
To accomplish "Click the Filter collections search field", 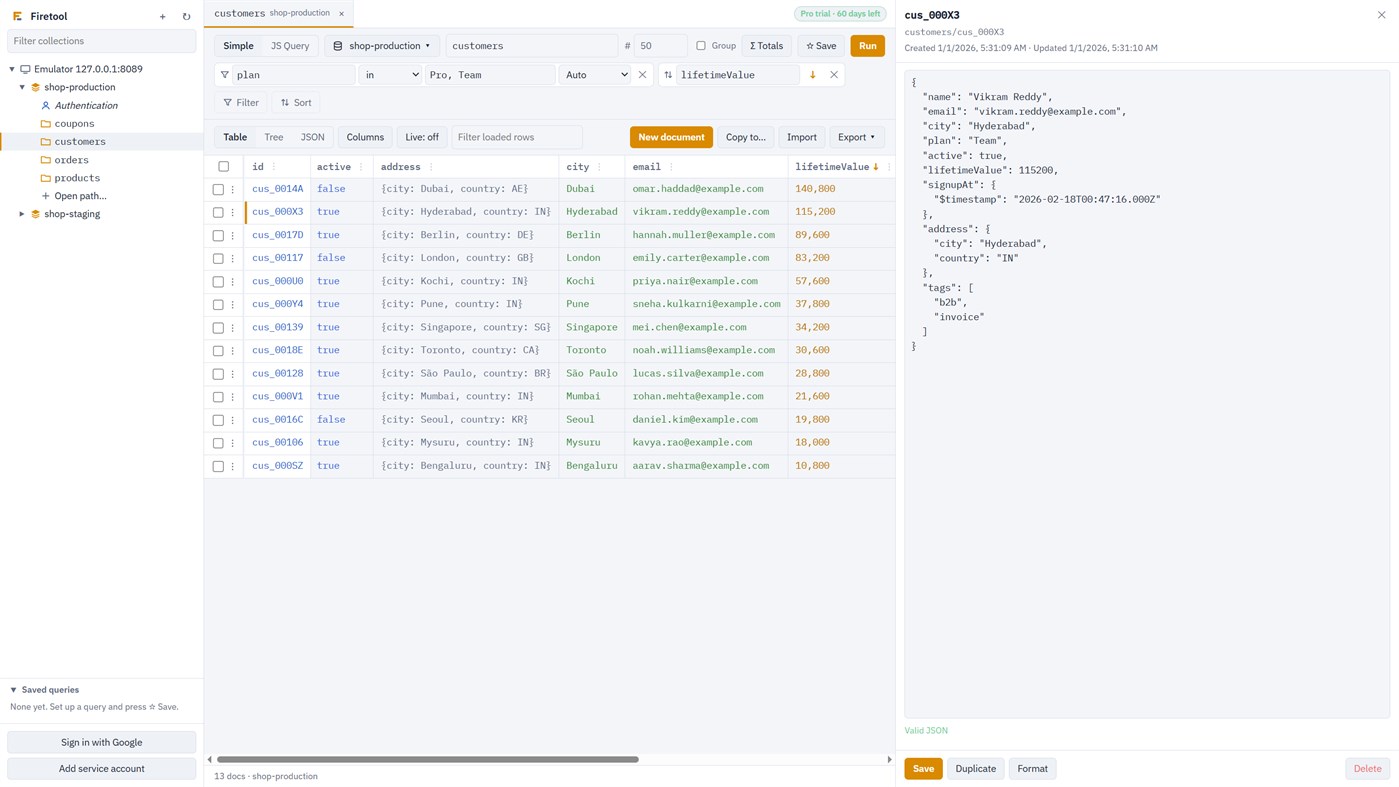I will [101, 41].
